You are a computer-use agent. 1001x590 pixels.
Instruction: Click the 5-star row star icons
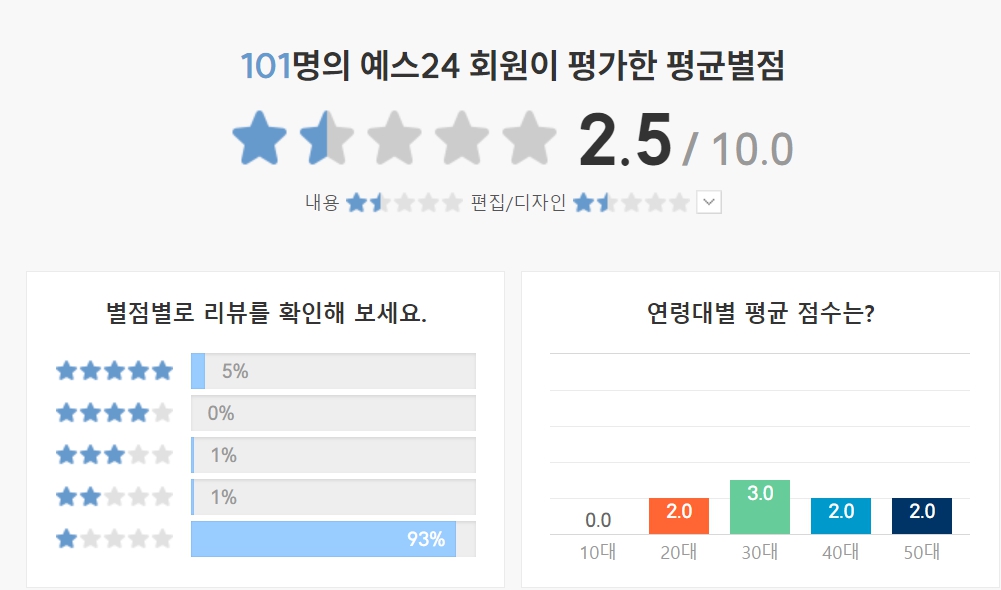[113, 370]
